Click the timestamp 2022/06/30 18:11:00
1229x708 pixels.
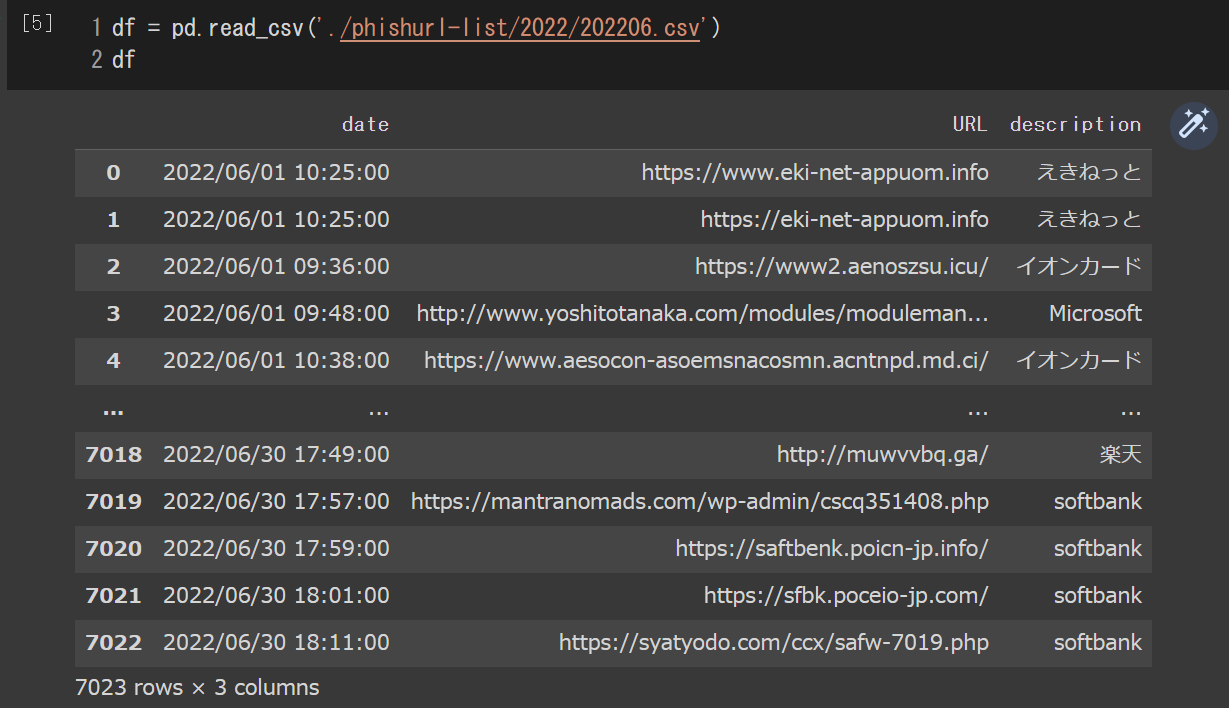[276, 642]
